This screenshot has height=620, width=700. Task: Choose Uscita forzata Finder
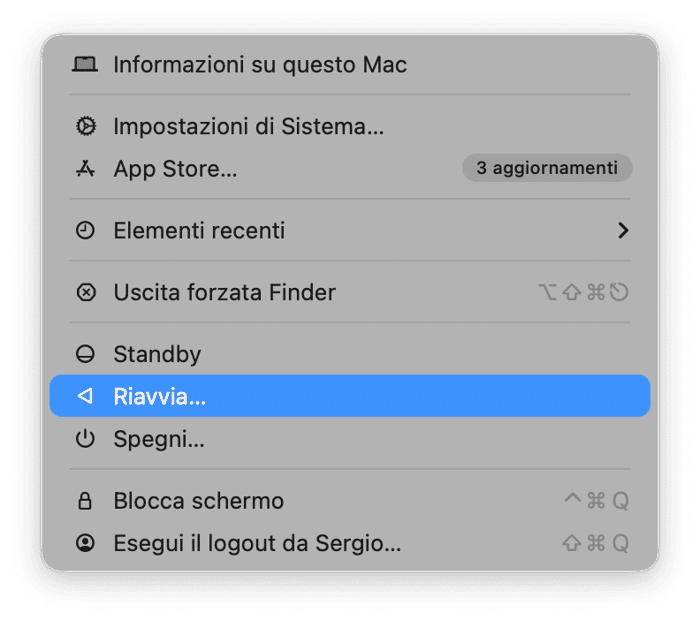tap(224, 293)
